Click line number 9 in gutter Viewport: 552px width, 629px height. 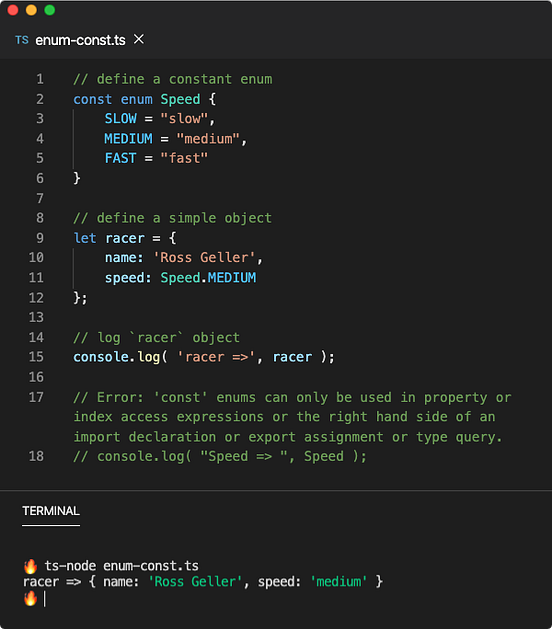pyautogui.click(x=40, y=238)
